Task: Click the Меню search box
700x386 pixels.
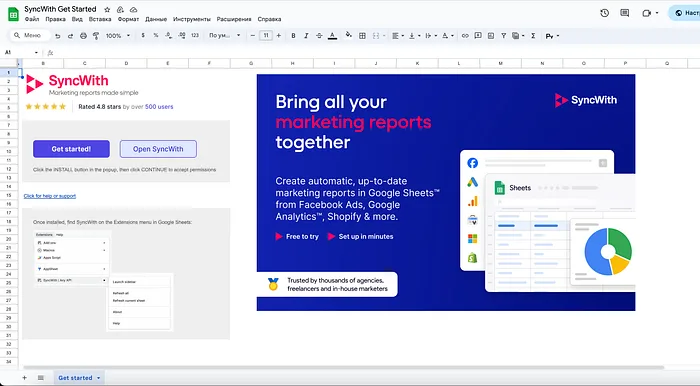Action: [x=29, y=35]
